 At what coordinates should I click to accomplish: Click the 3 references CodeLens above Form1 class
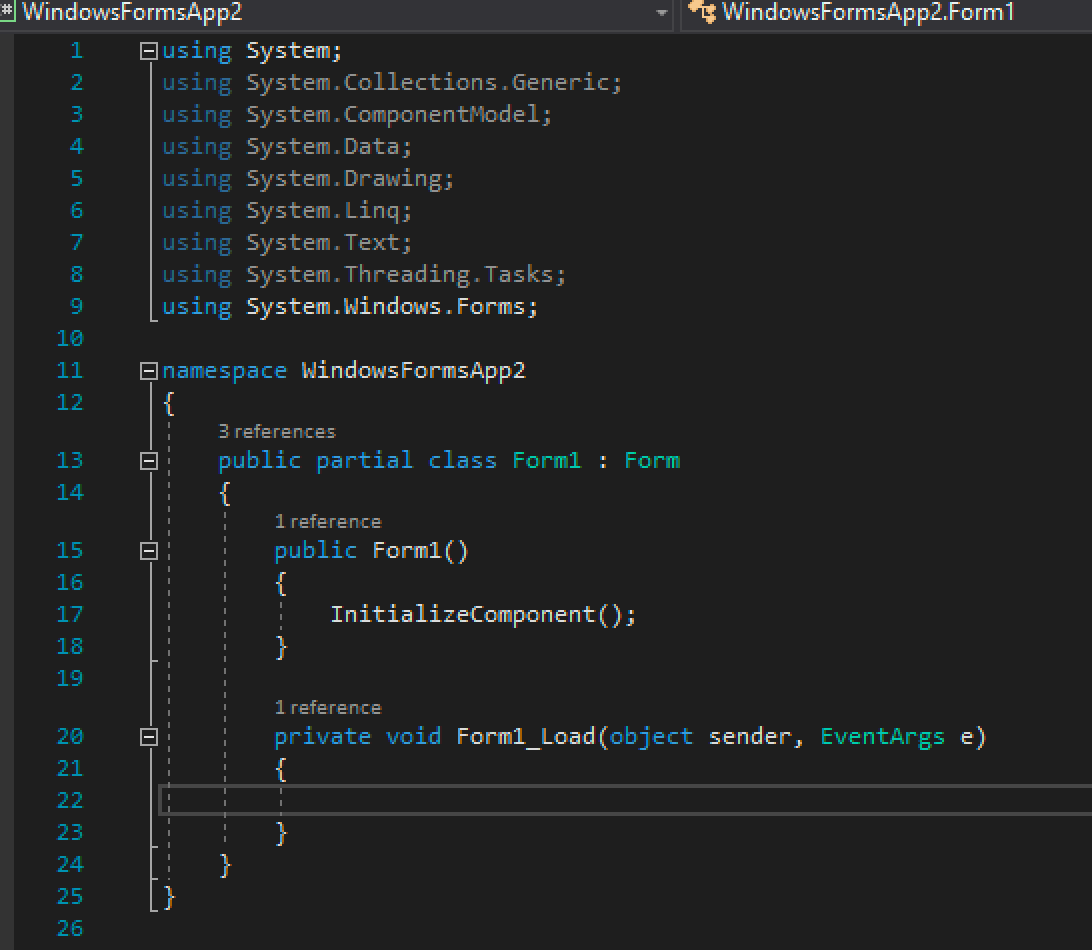point(278,432)
